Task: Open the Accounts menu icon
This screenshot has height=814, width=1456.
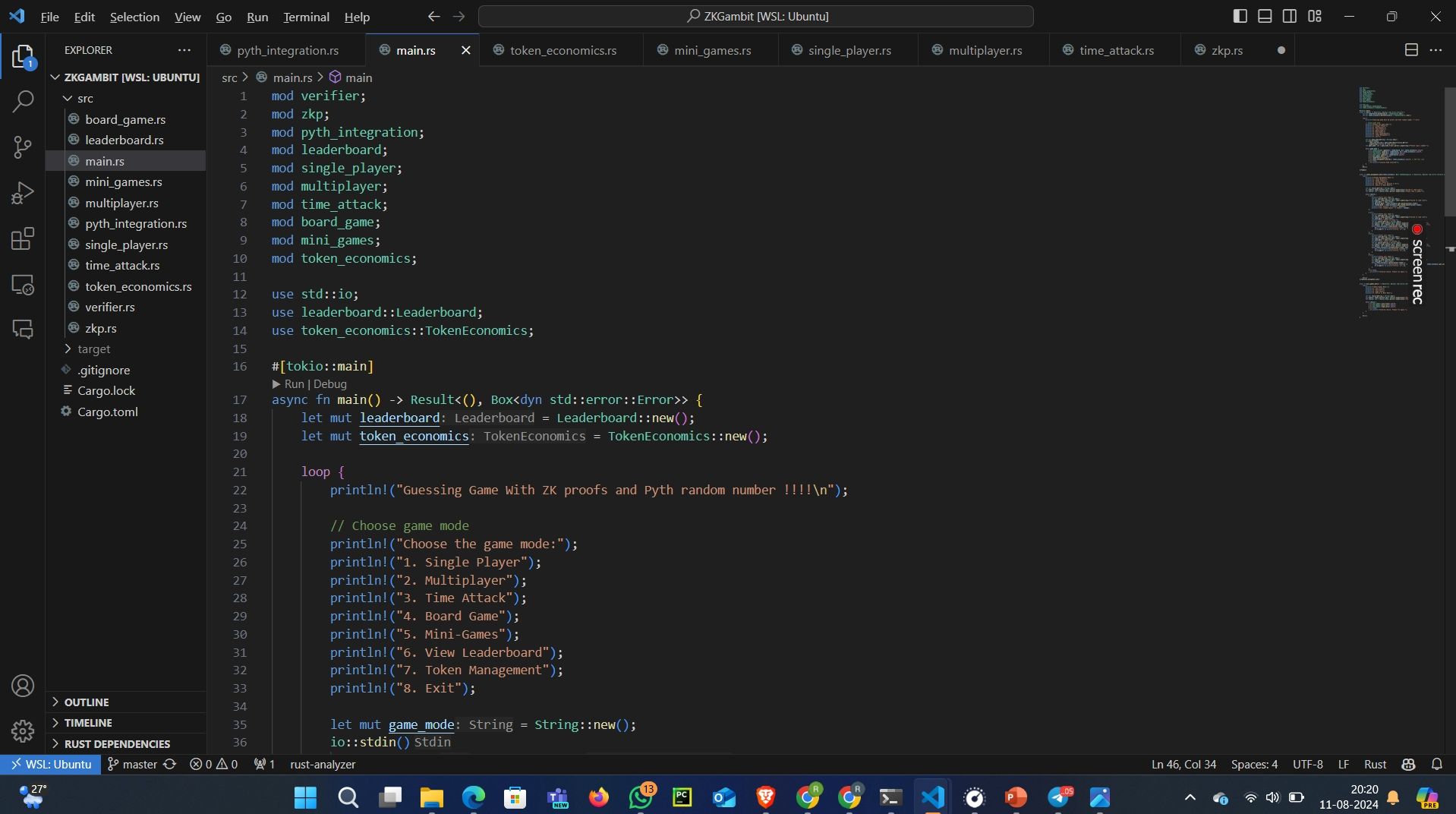Action: pos(23,686)
